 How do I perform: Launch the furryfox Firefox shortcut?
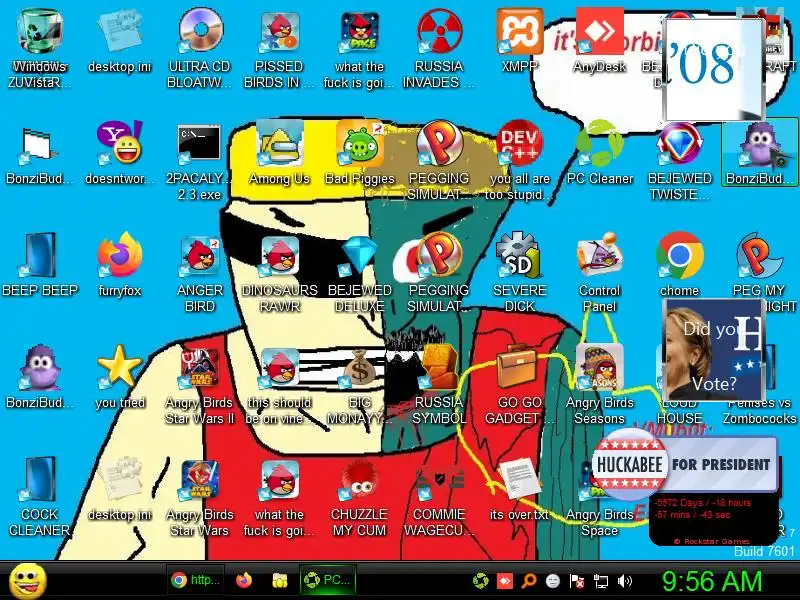coord(120,255)
